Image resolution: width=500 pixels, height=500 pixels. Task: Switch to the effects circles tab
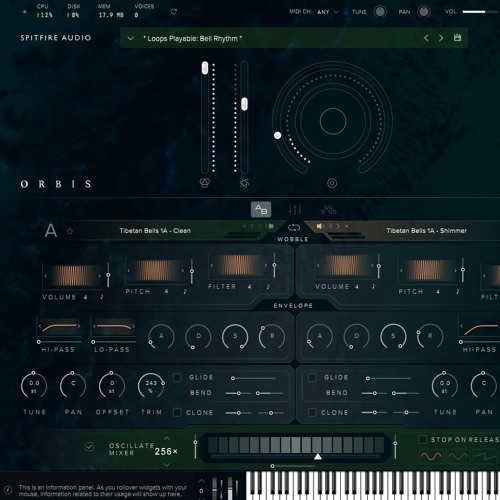(x=329, y=210)
